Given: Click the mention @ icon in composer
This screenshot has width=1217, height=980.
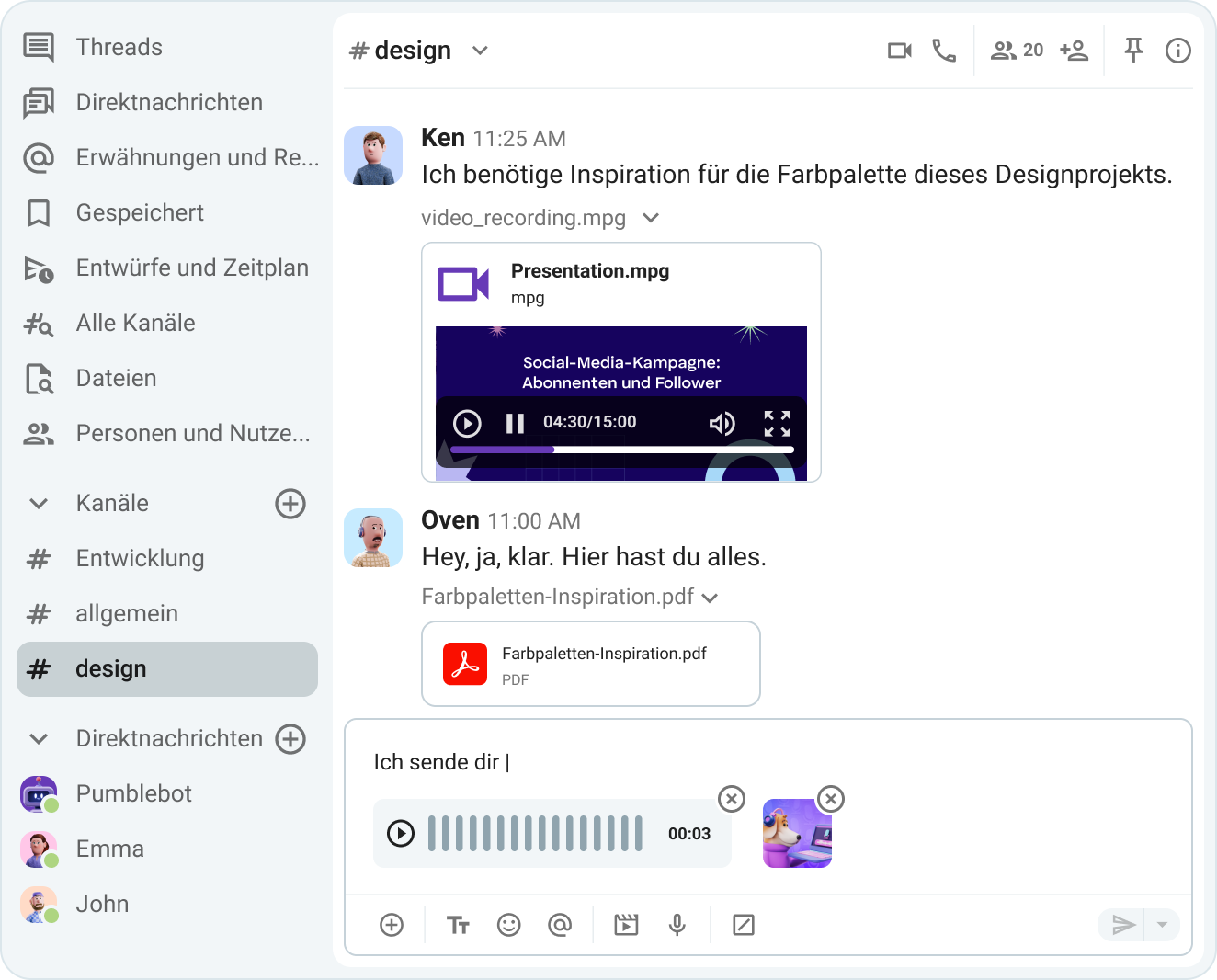Looking at the screenshot, I should coord(560,925).
